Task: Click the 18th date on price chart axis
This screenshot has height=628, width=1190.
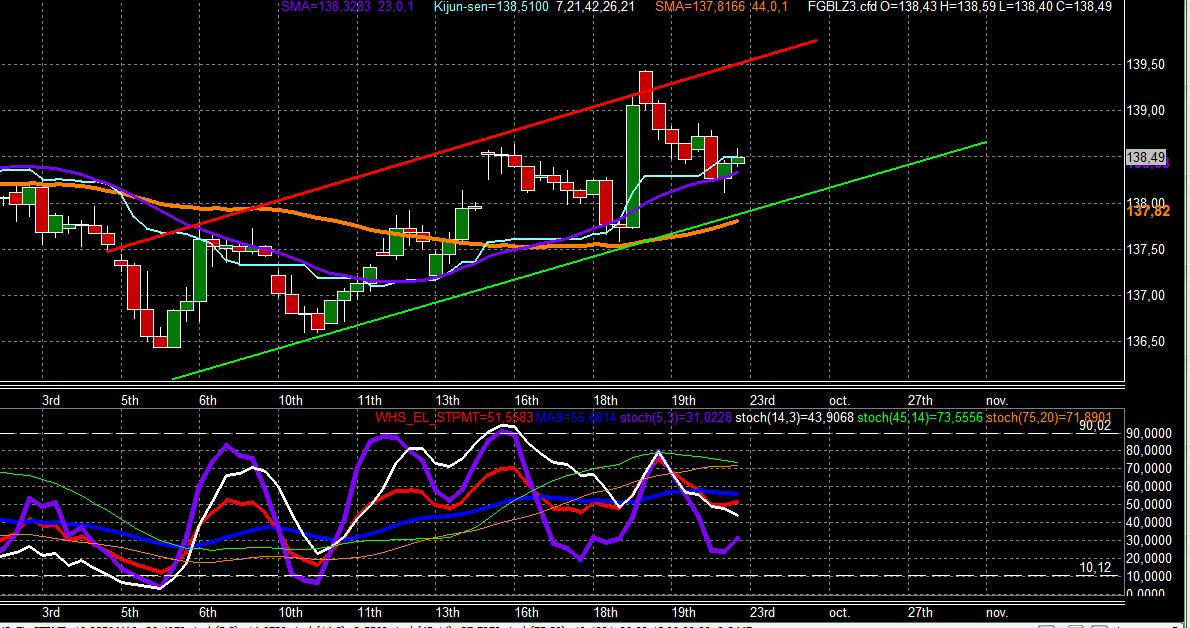Action: click(x=605, y=400)
